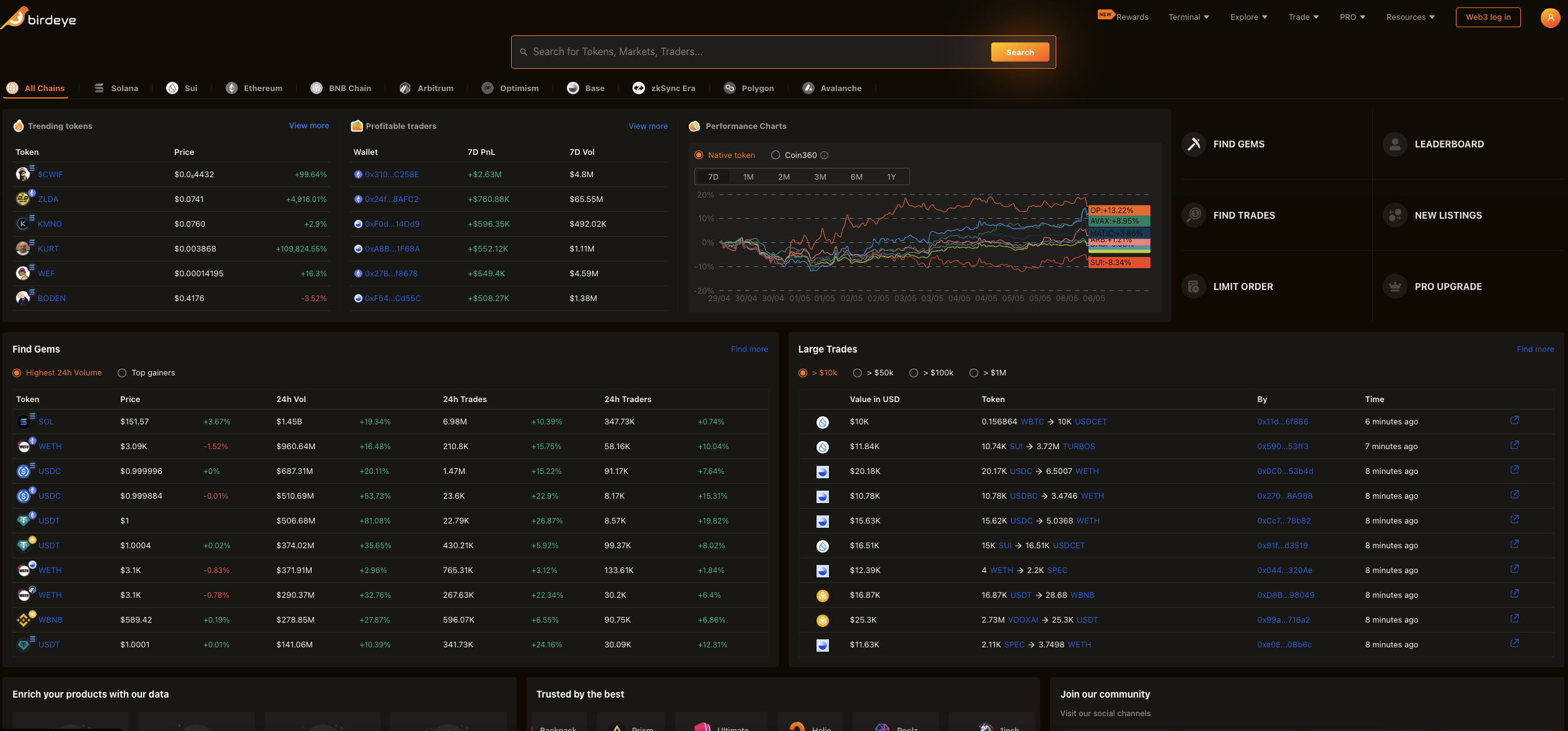Viewport: 1568px width, 731px height.
Task: Switch to the Solana chain tab
Action: click(x=116, y=89)
